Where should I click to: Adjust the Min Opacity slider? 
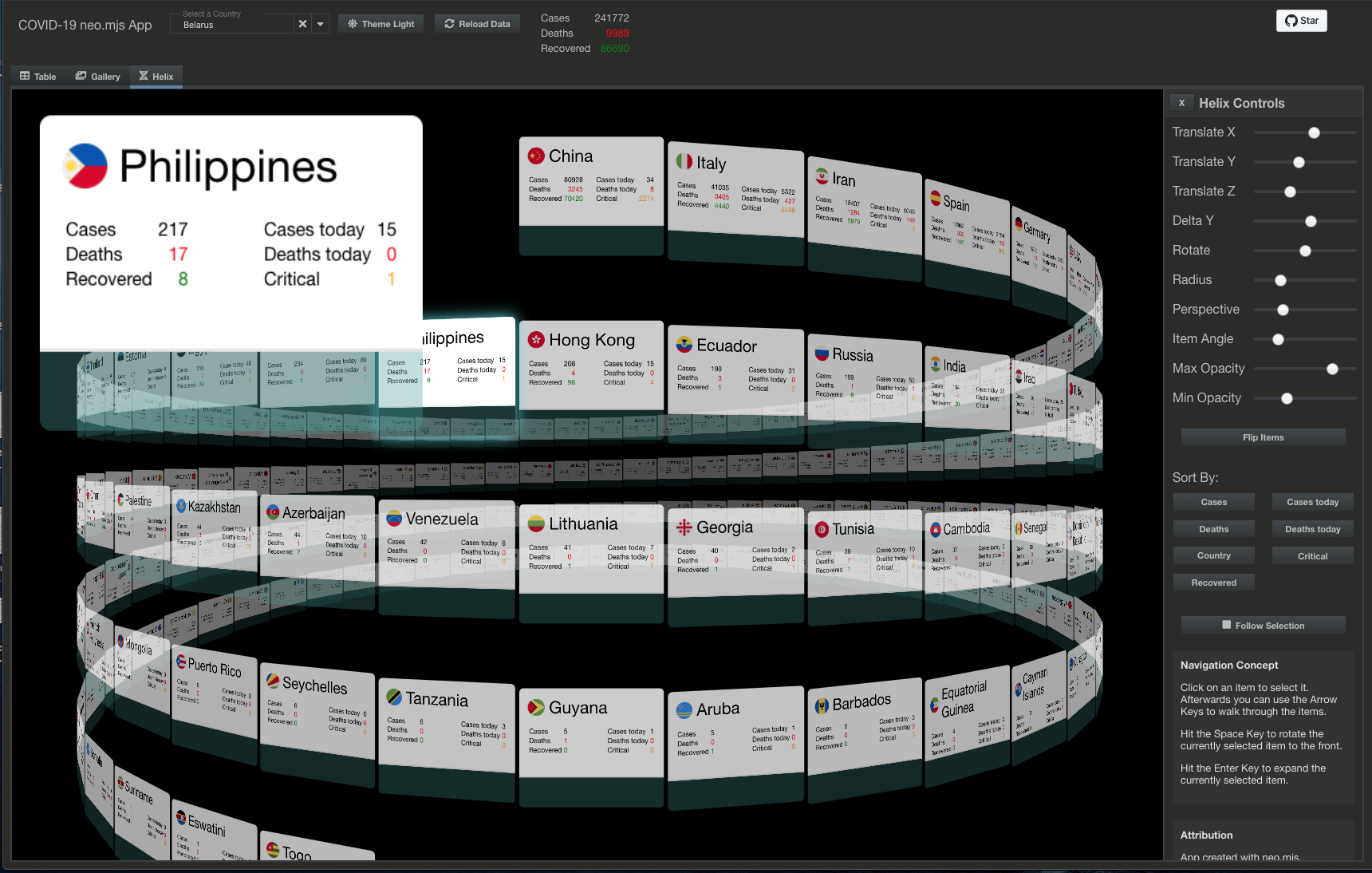pyautogui.click(x=1305, y=398)
